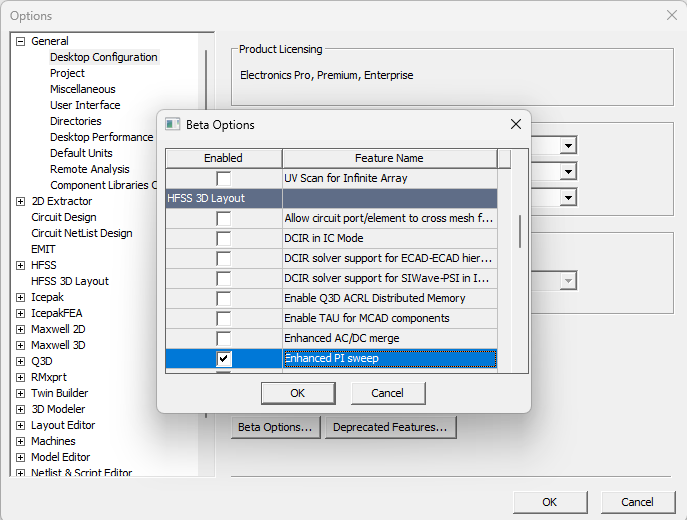The width and height of the screenshot is (687, 520).
Task: Select Directories in the options tree
Action: click(x=76, y=121)
